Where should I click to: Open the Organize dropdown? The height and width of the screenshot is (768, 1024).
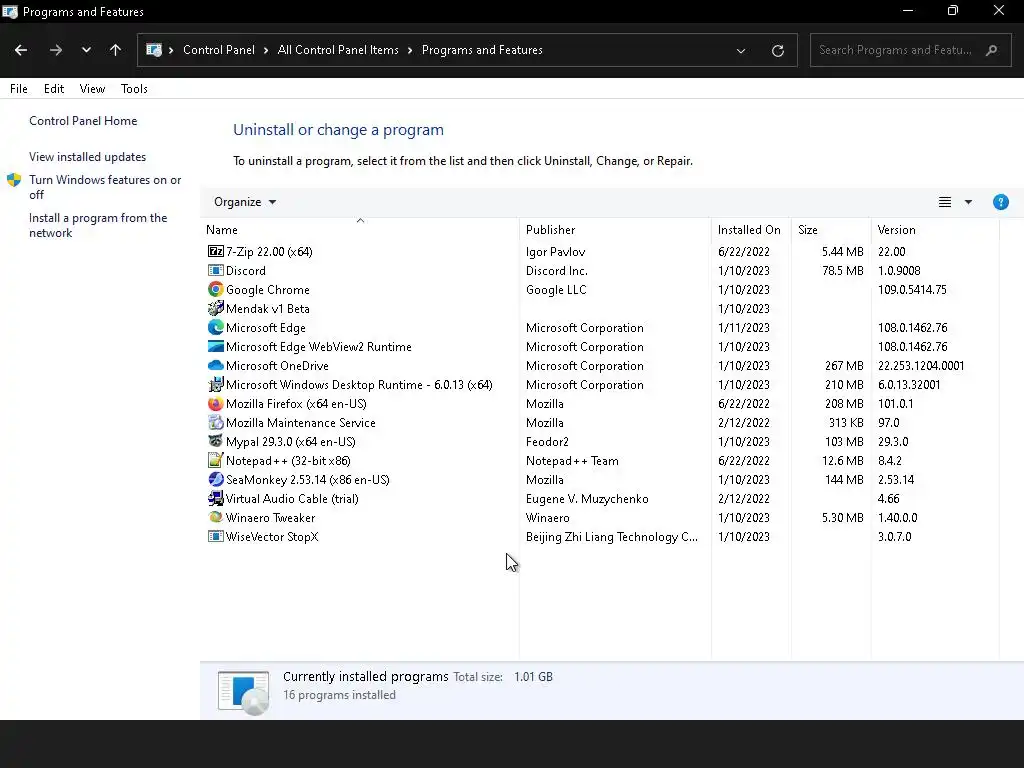tap(245, 202)
